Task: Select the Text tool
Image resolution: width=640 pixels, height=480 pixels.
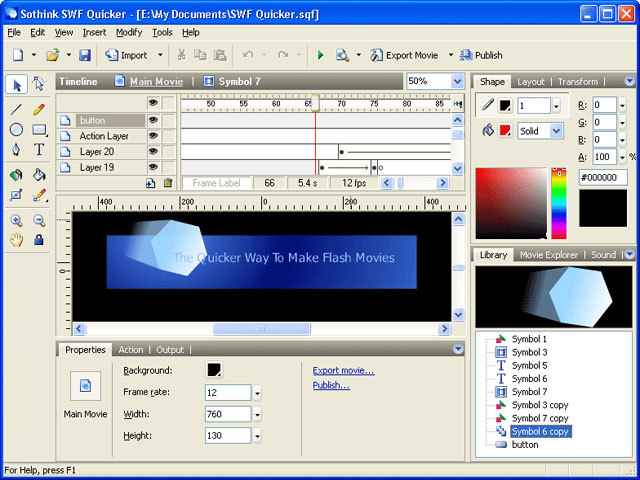Action: click(x=39, y=149)
